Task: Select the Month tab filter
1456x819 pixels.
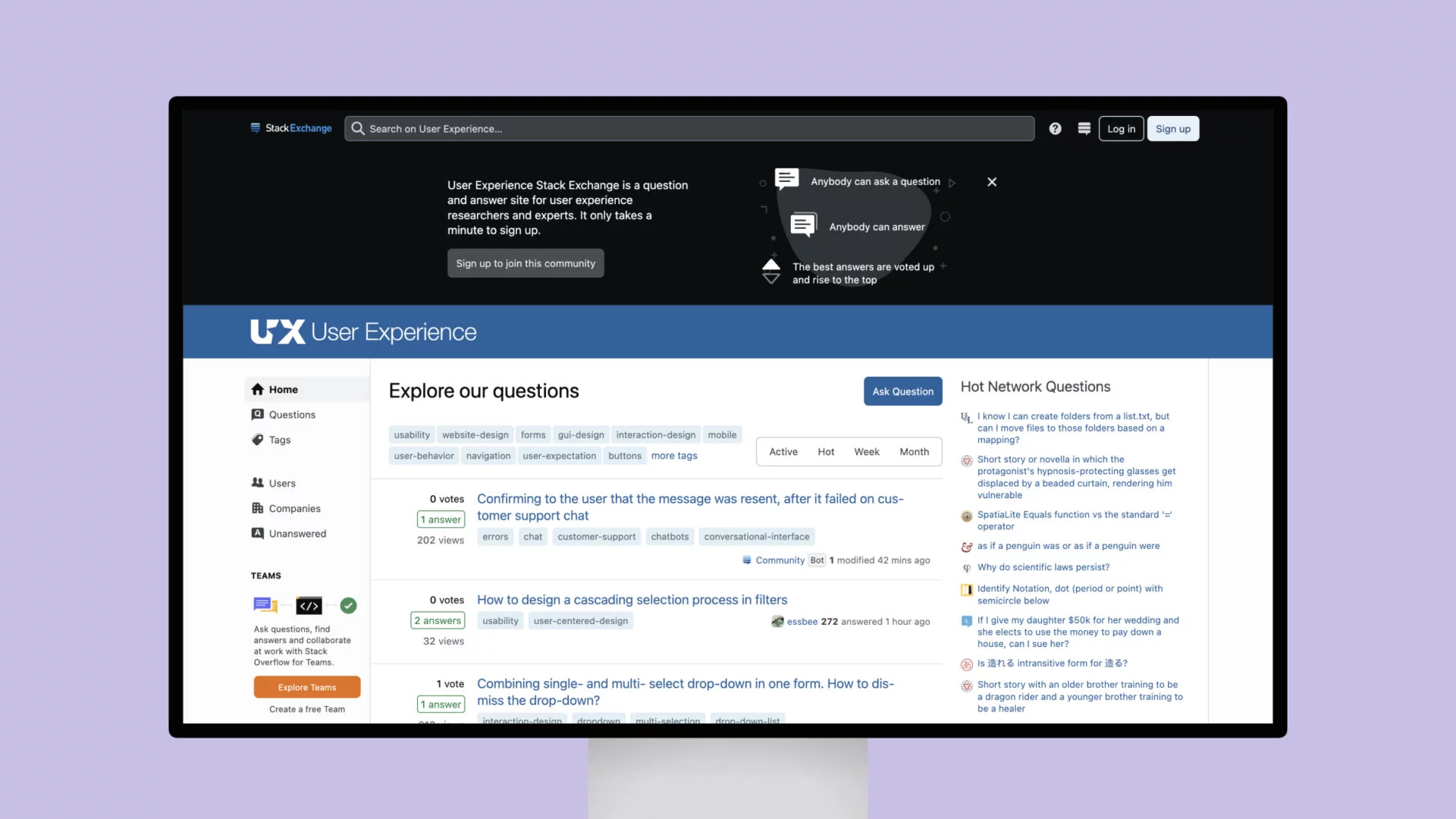Action: pyautogui.click(x=914, y=451)
